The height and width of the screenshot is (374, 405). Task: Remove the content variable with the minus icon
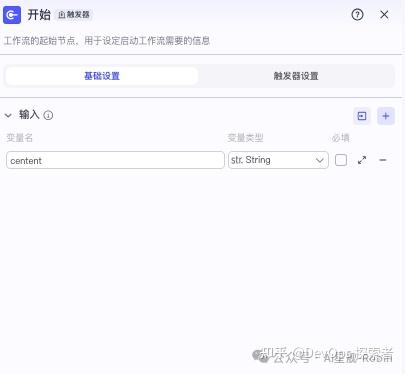click(x=383, y=160)
